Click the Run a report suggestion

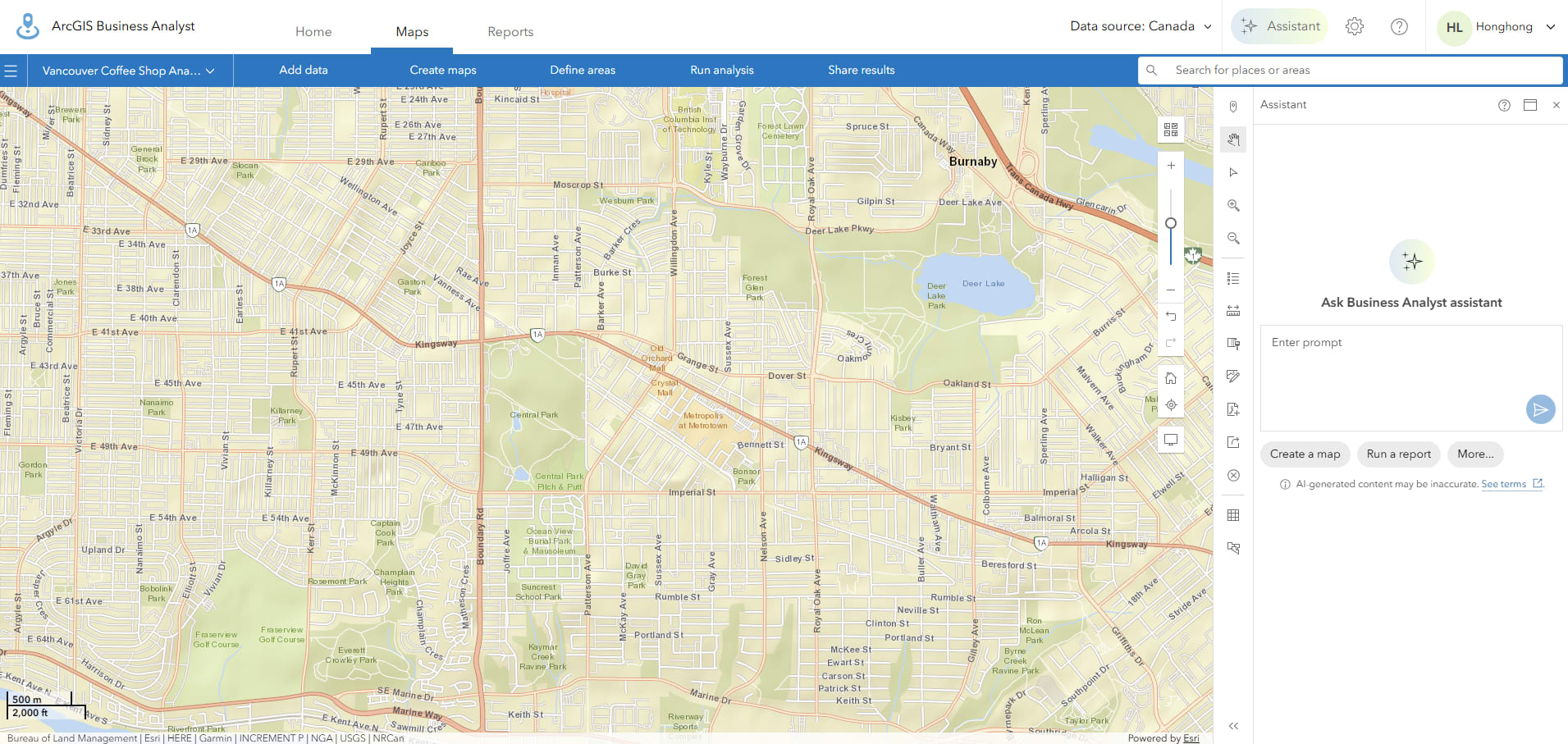pos(1399,454)
